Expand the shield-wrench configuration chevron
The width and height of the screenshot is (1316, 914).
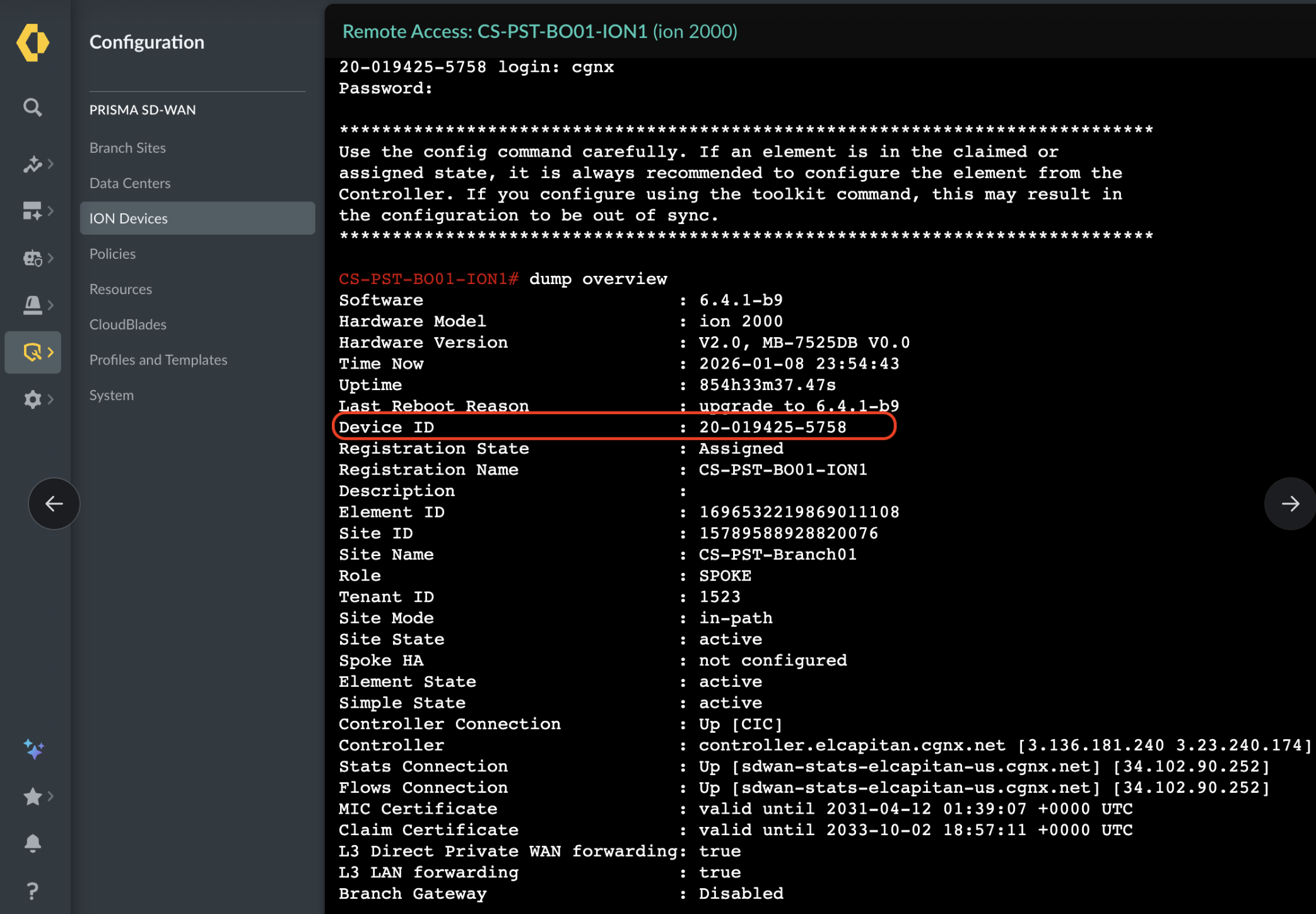click(50, 352)
